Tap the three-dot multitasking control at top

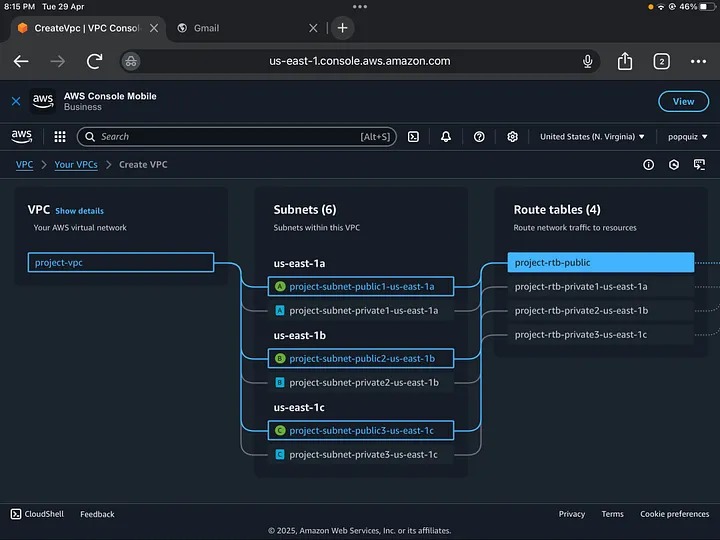point(360,7)
